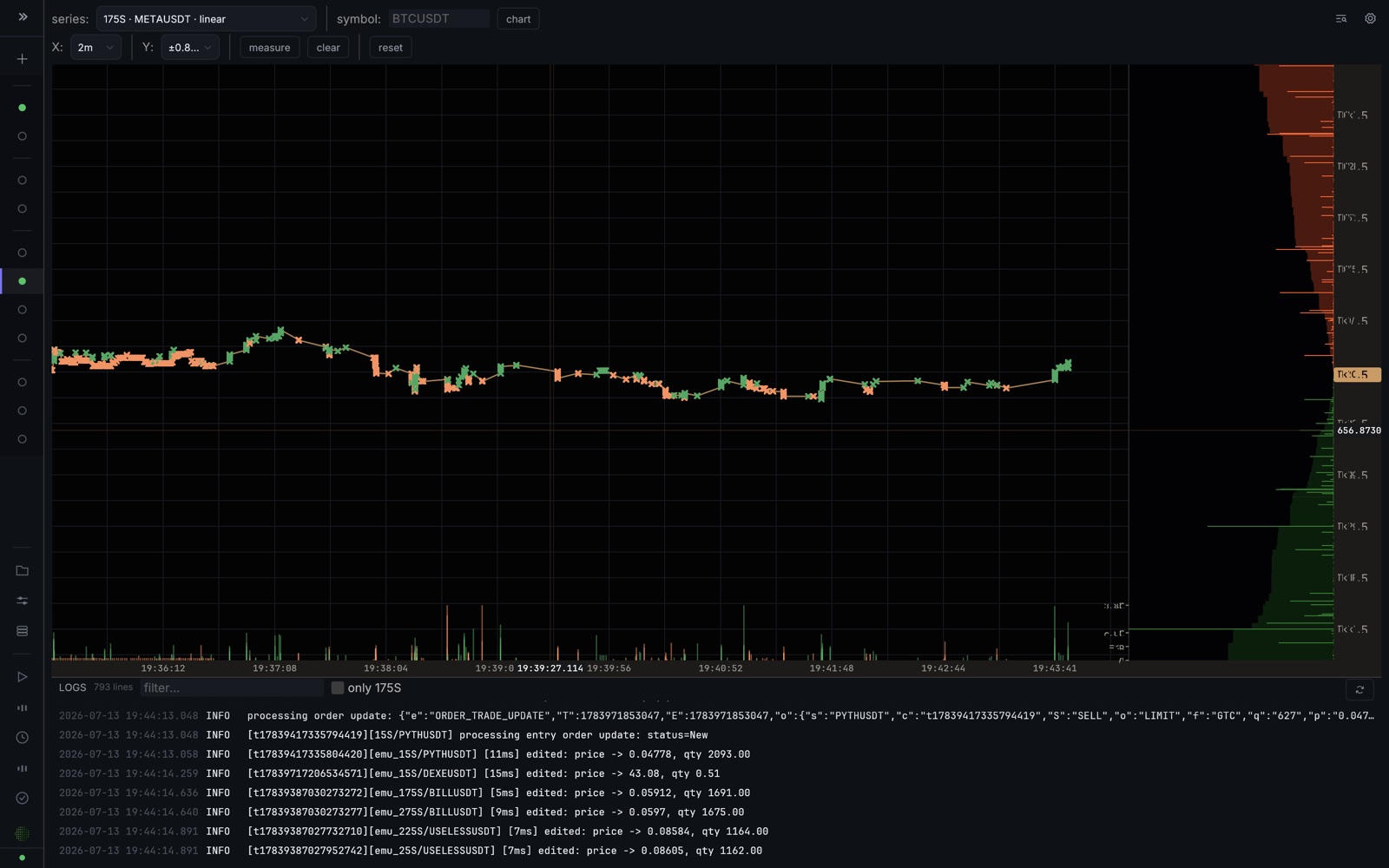Open the series dropdown '175S · METAUSDT · linear'
The image size is (1389, 868).
(x=206, y=19)
